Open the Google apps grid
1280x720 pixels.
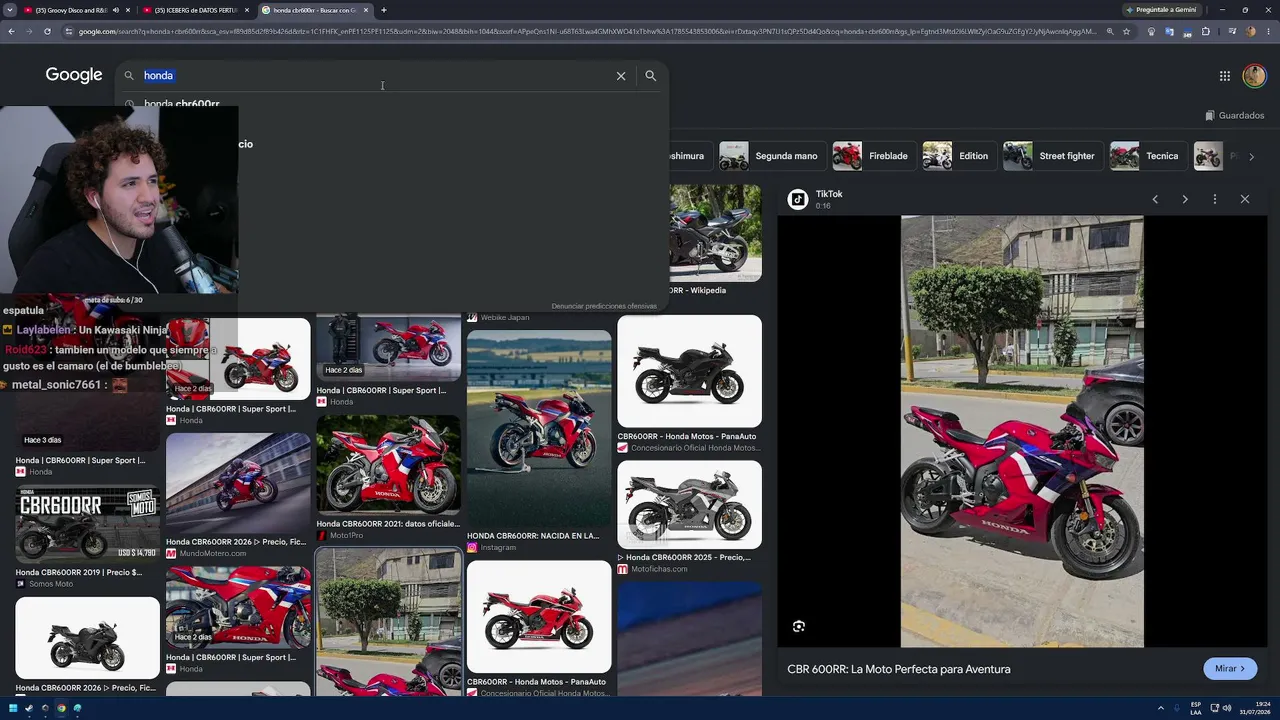pyautogui.click(x=1225, y=76)
